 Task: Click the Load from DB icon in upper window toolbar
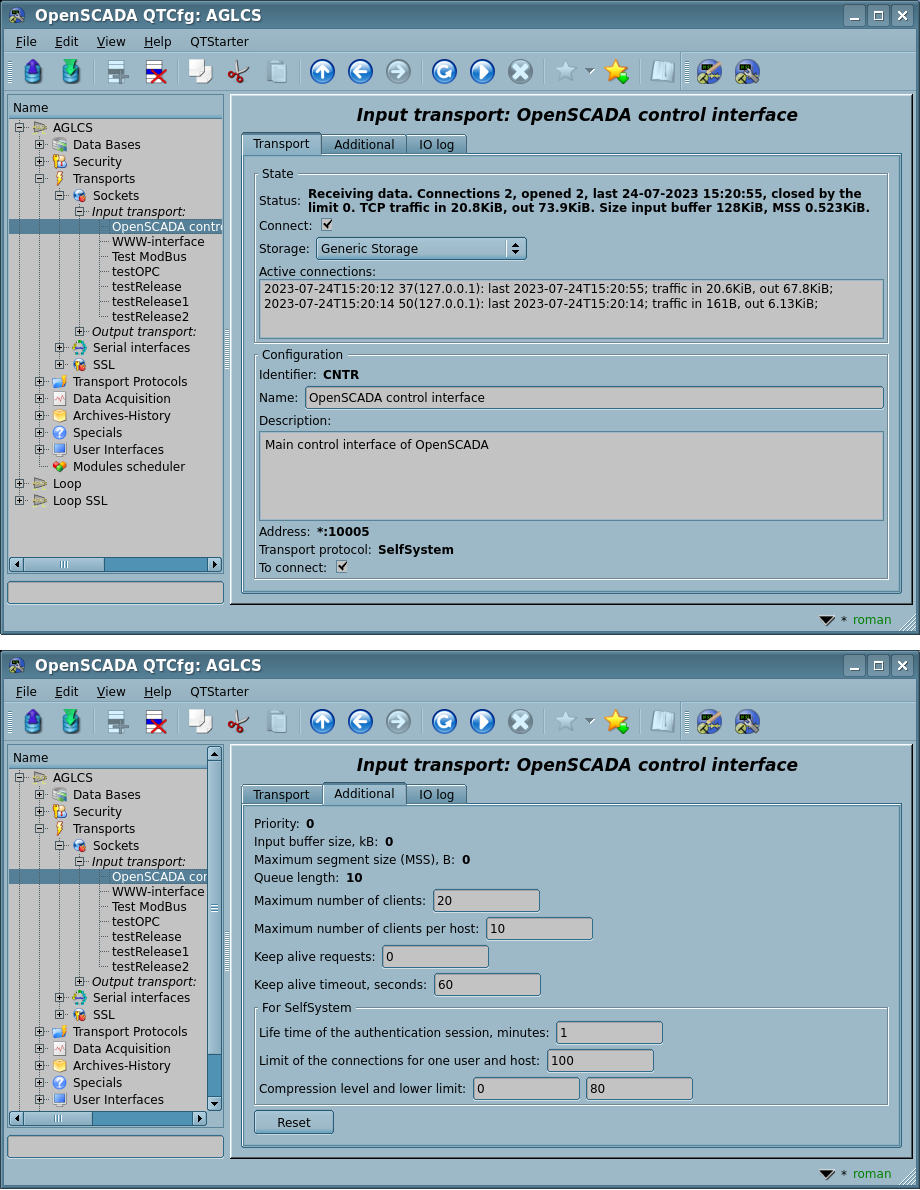pyautogui.click(x=33, y=72)
